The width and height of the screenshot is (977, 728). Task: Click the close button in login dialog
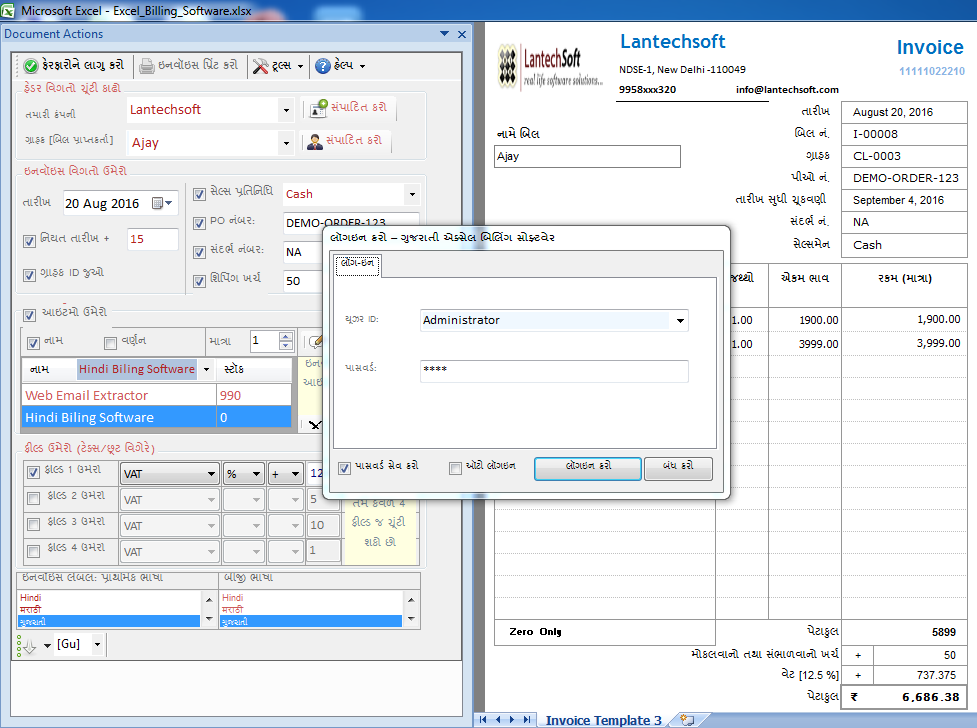[678, 468]
